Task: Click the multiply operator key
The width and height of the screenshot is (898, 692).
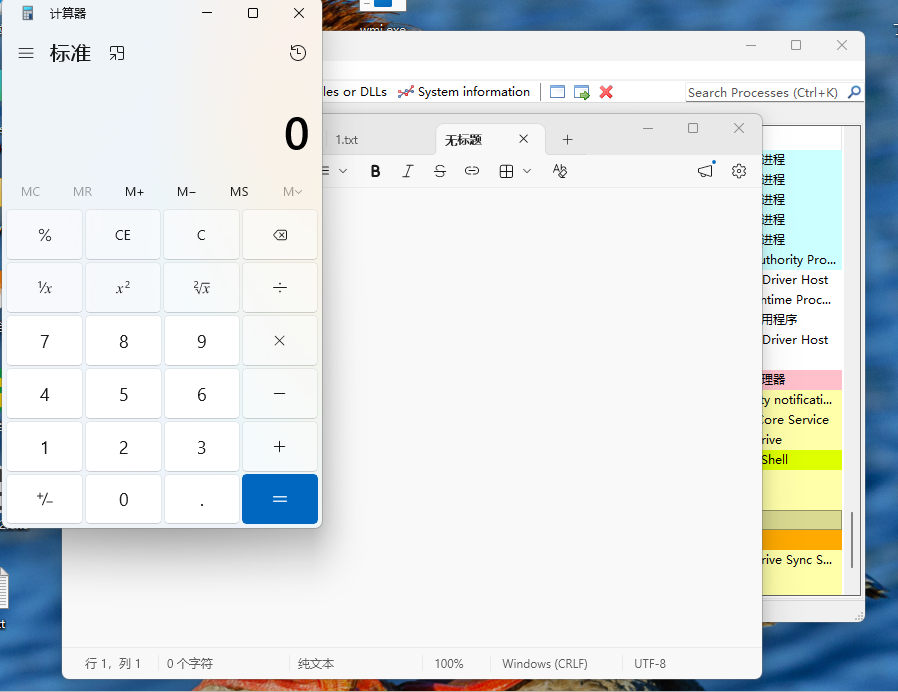Action: tap(280, 341)
